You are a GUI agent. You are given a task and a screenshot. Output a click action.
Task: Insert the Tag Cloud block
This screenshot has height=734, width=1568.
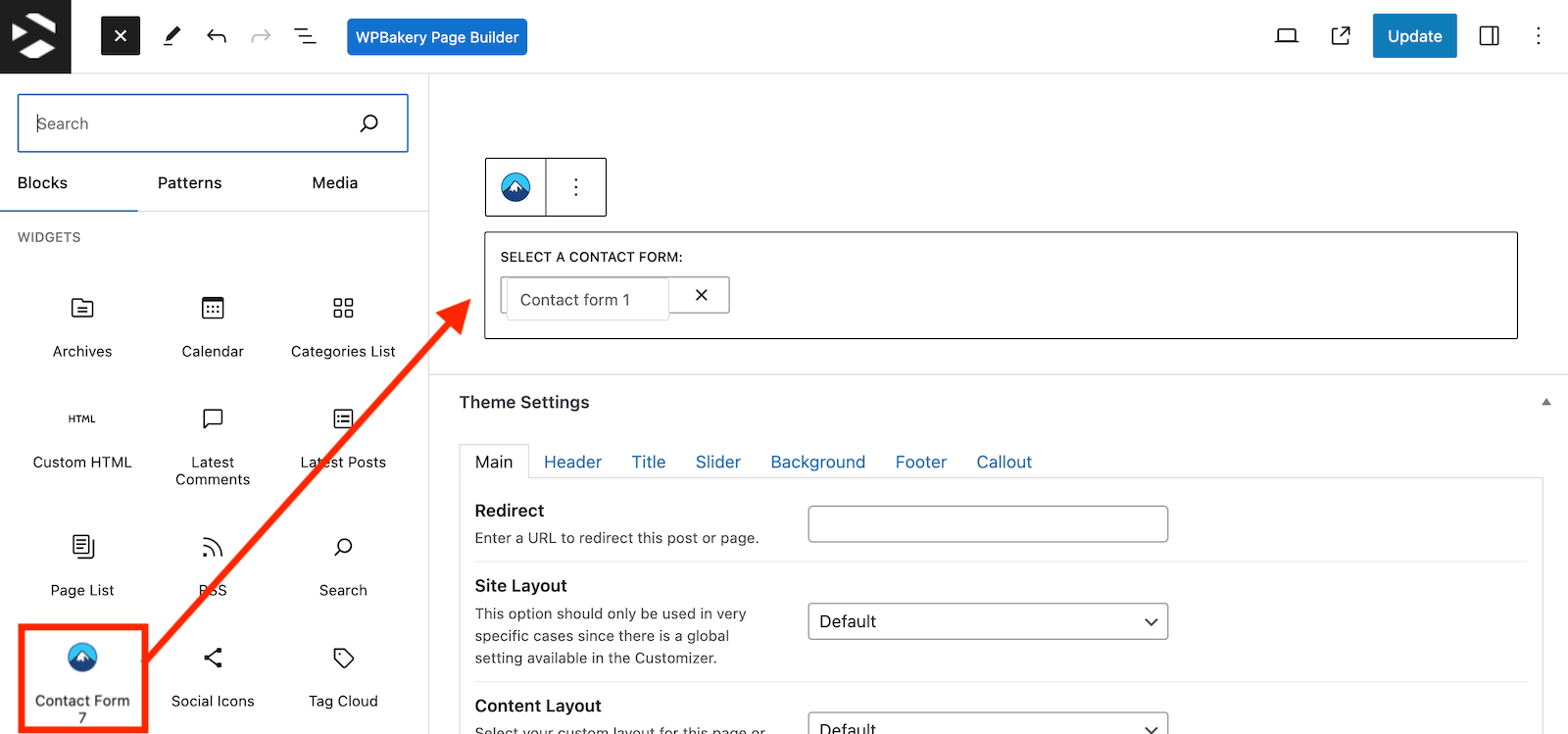(343, 677)
